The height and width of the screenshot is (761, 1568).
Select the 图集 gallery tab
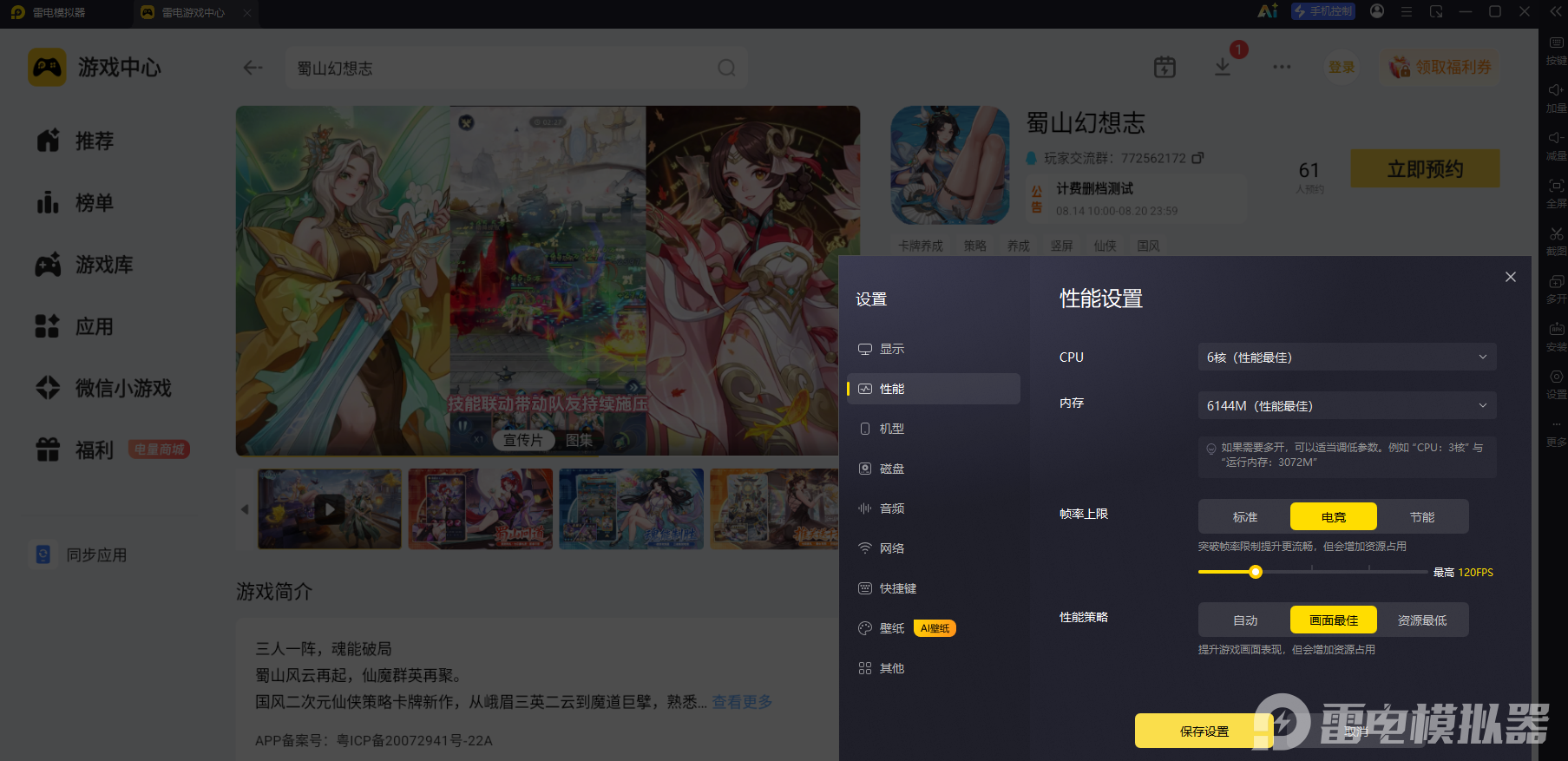pos(579,440)
